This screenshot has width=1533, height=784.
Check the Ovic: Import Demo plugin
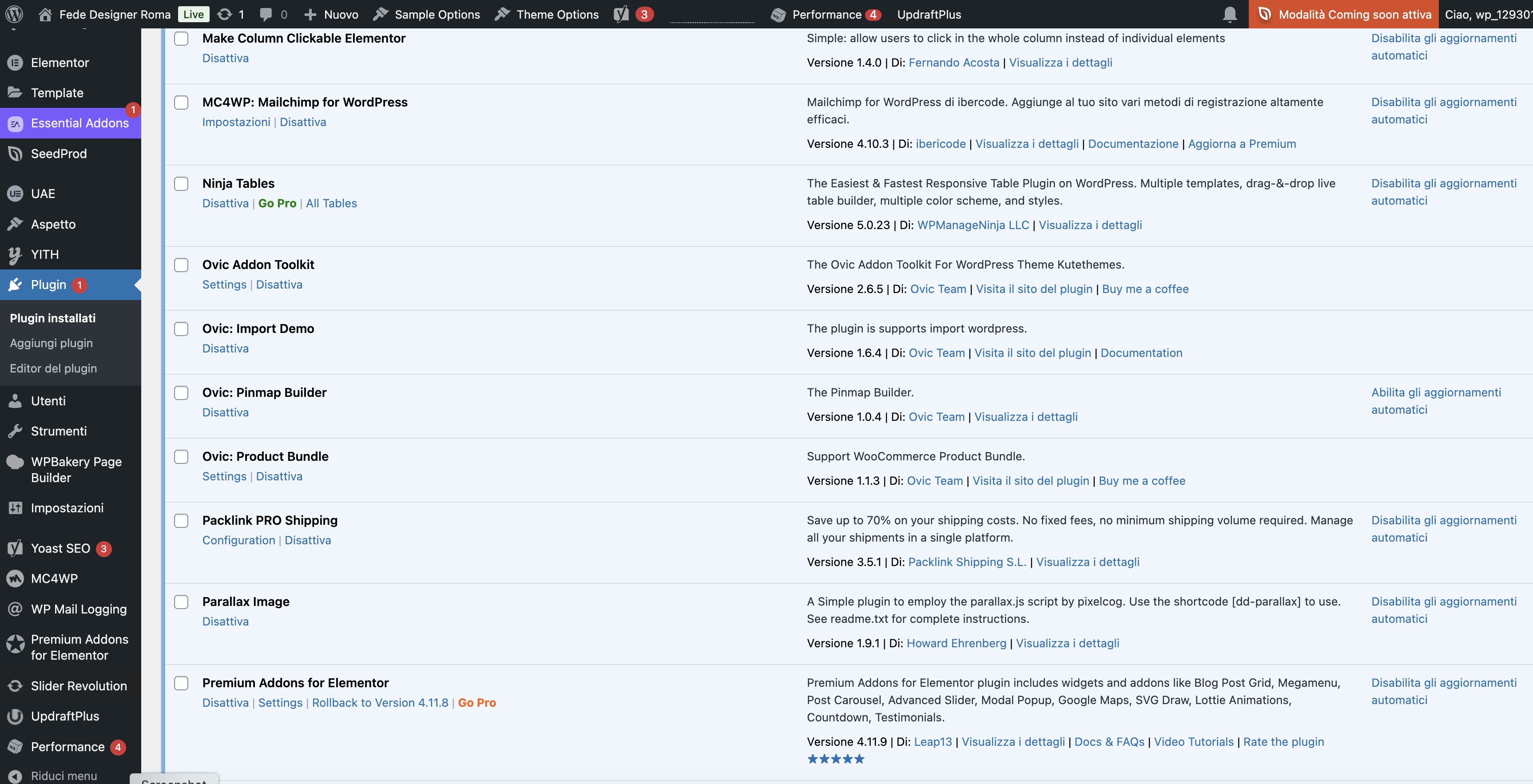click(181, 329)
